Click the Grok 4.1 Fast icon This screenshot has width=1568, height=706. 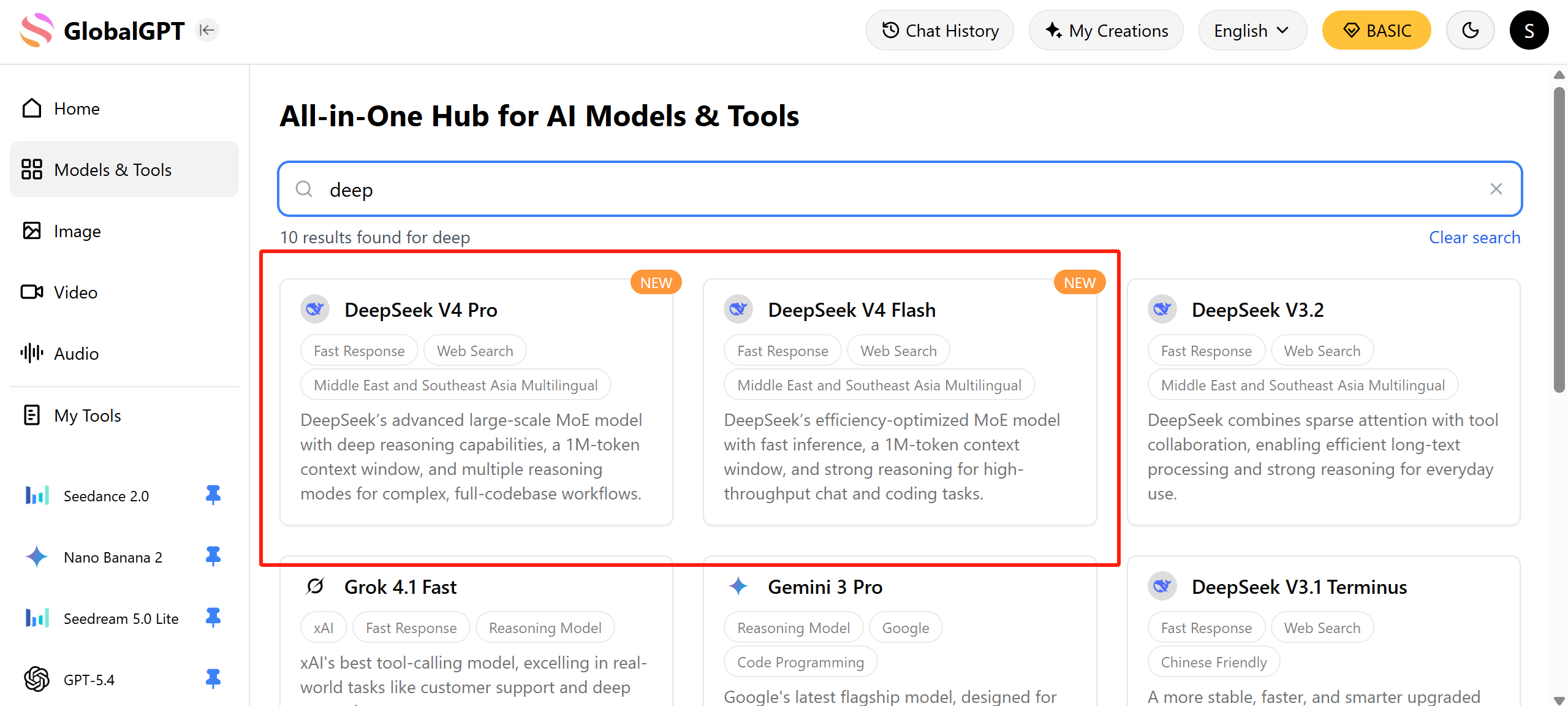315,586
